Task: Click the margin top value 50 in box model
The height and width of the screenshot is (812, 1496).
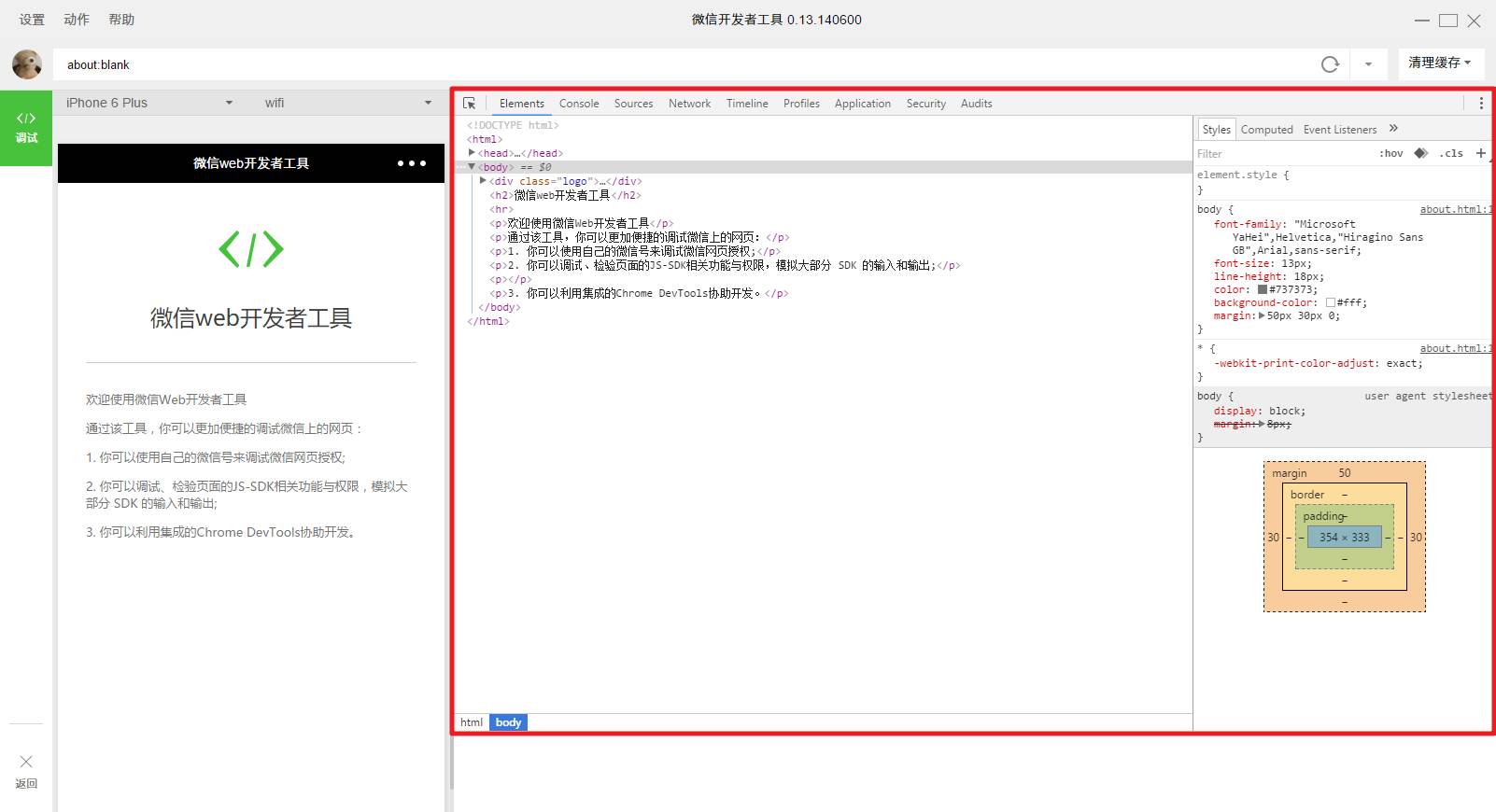Action: tap(1345, 473)
